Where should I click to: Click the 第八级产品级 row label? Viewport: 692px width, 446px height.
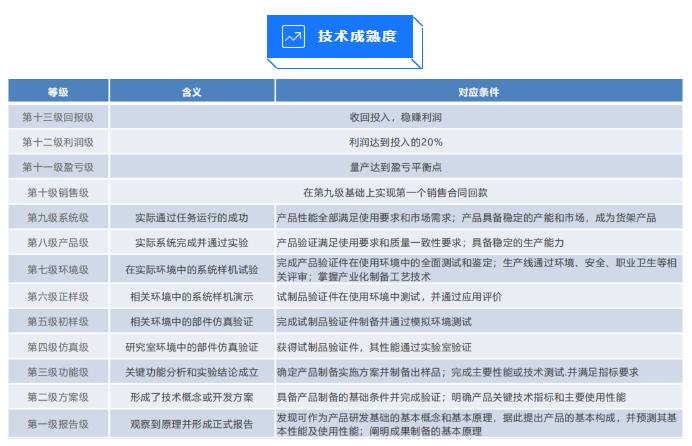pyautogui.click(x=58, y=242)
